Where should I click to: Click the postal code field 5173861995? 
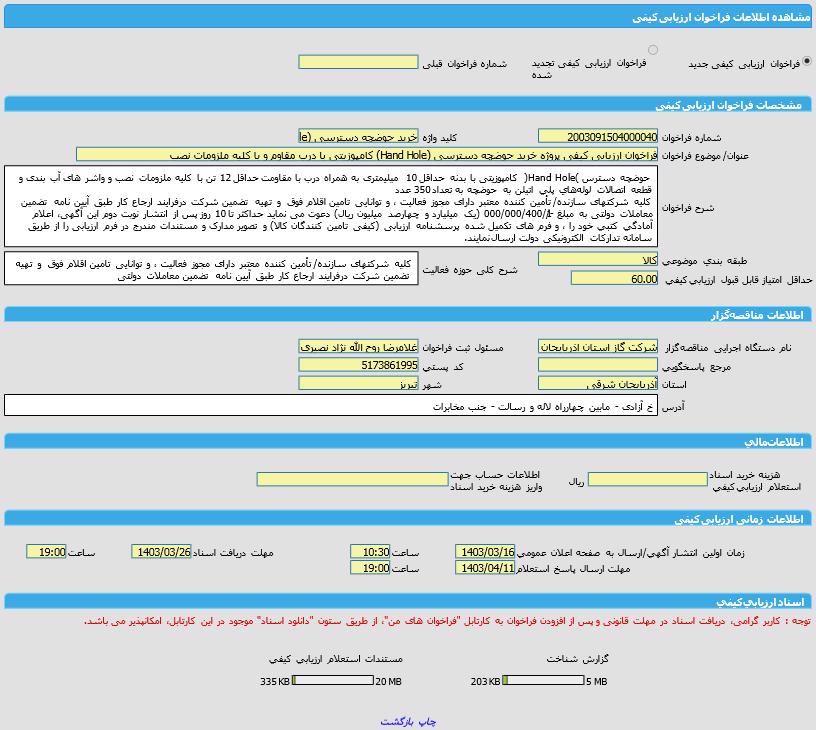coord(358,366)
